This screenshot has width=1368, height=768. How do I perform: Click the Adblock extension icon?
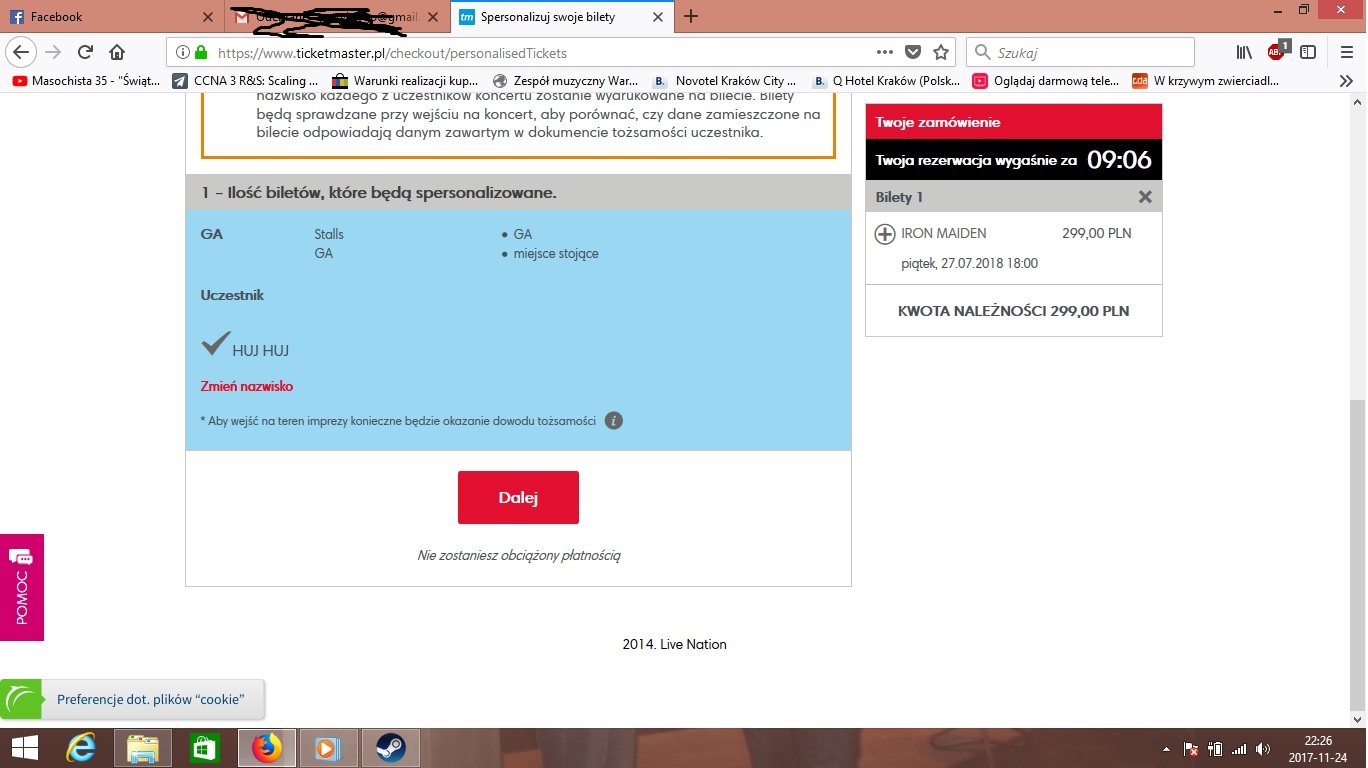pyautogui.click(x=1276, y=52)
